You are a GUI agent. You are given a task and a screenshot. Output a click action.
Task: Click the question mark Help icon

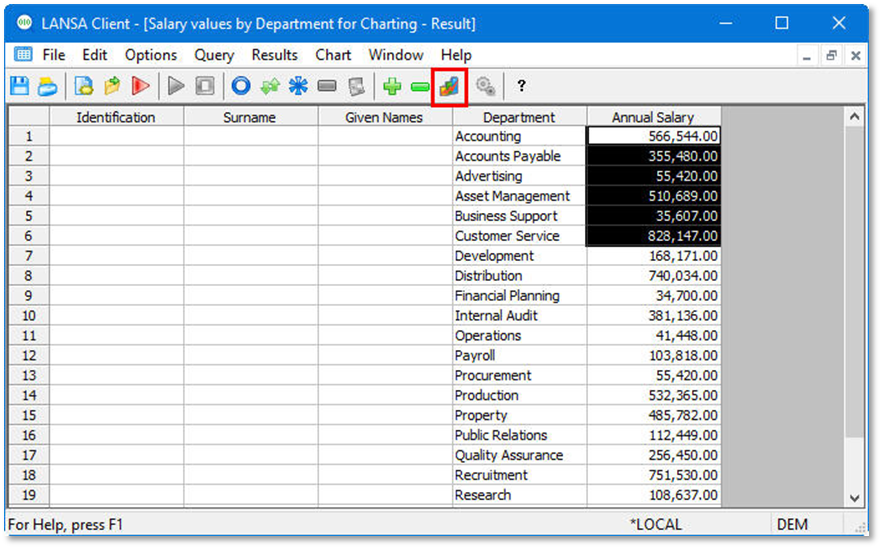pos(521,87)
